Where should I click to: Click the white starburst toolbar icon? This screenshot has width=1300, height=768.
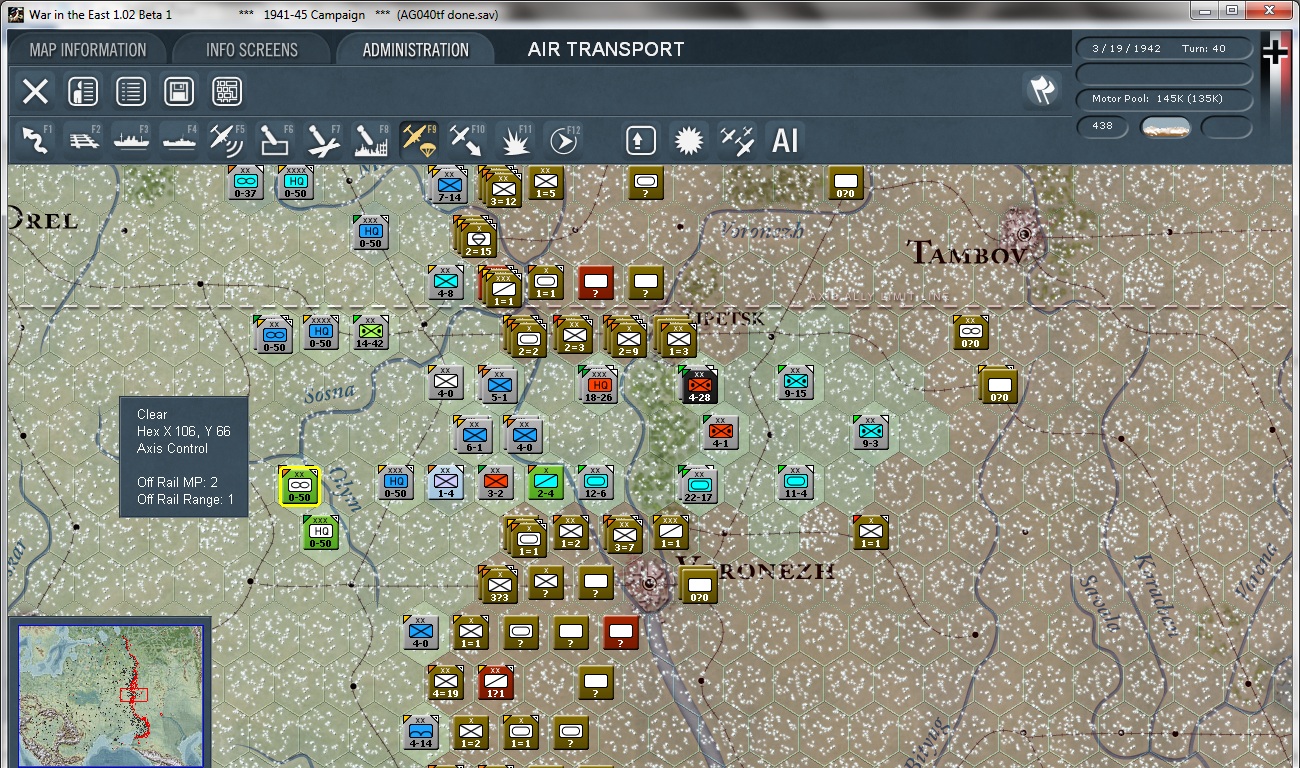pos(688,141)
